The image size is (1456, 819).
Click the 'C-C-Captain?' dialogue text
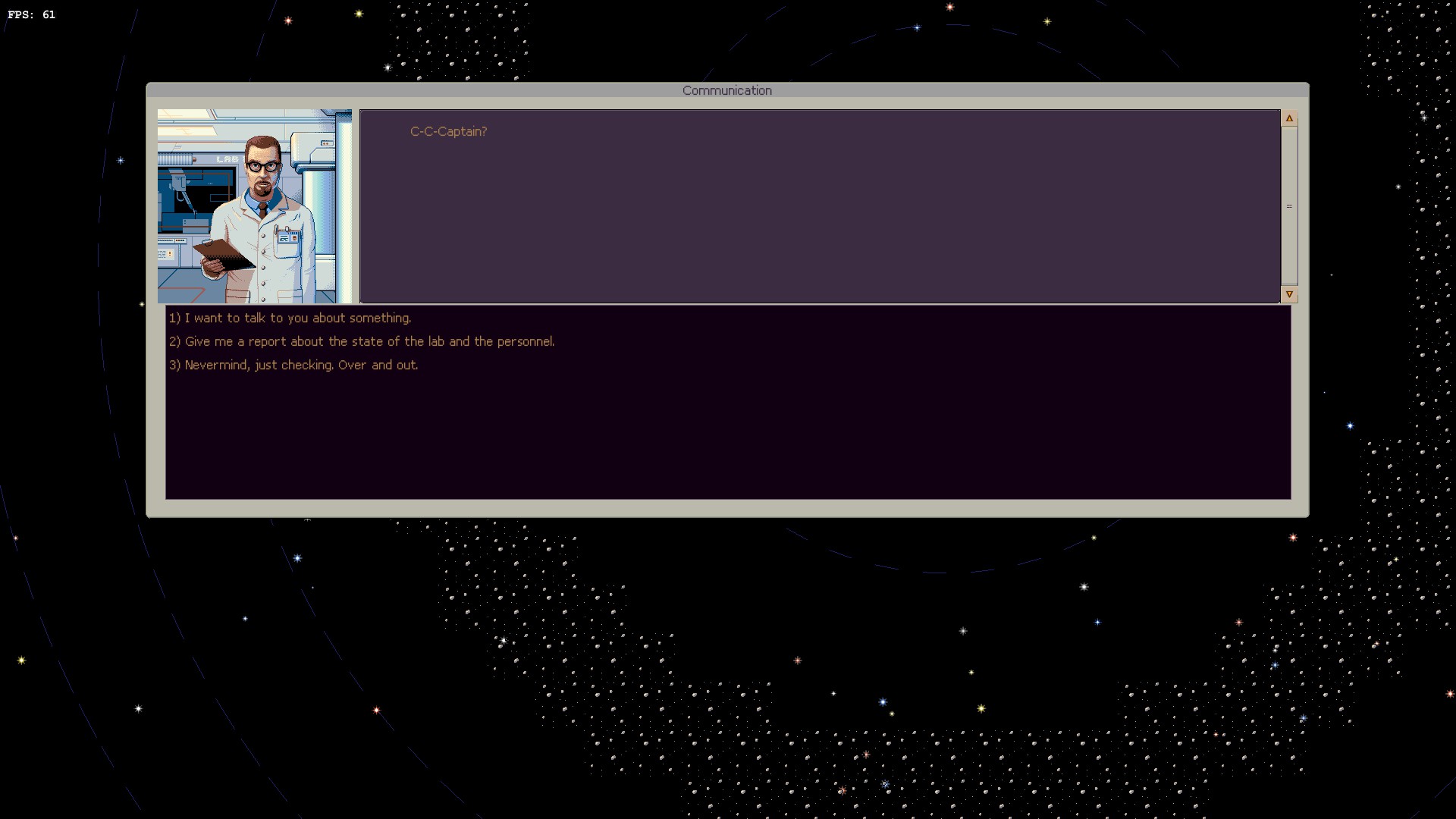[449, 132]
